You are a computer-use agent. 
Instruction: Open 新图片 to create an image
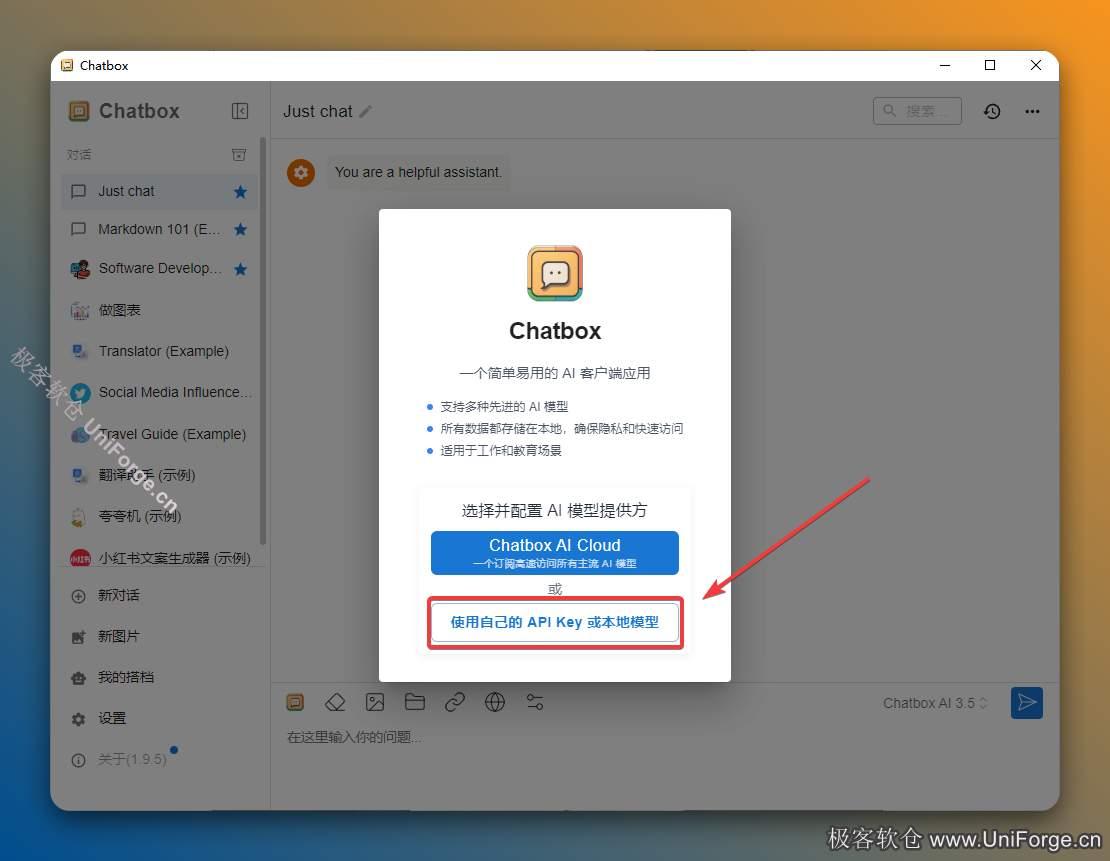point(160,637)
